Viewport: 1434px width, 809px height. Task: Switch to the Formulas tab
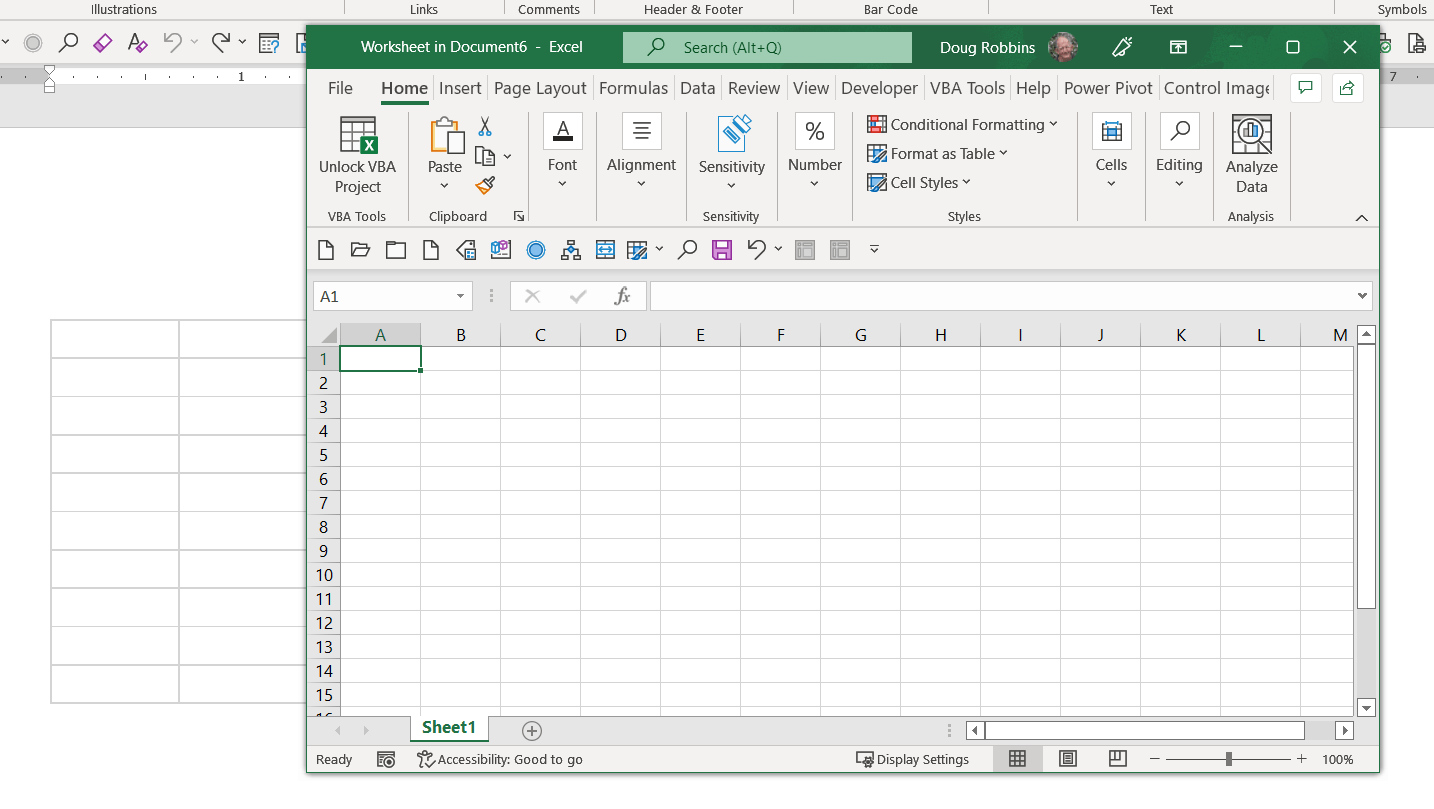point(633,88)
